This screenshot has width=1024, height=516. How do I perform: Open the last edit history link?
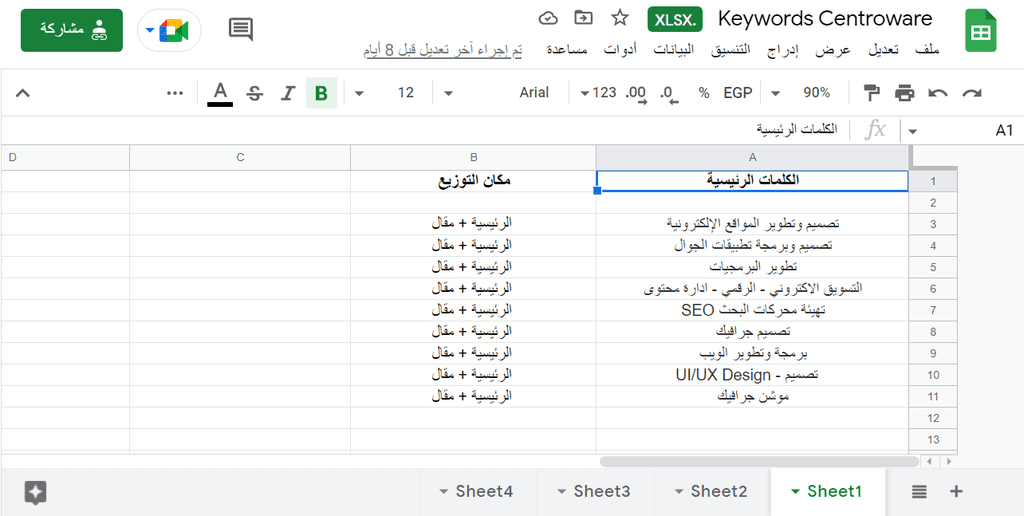(x=443, y=50)
